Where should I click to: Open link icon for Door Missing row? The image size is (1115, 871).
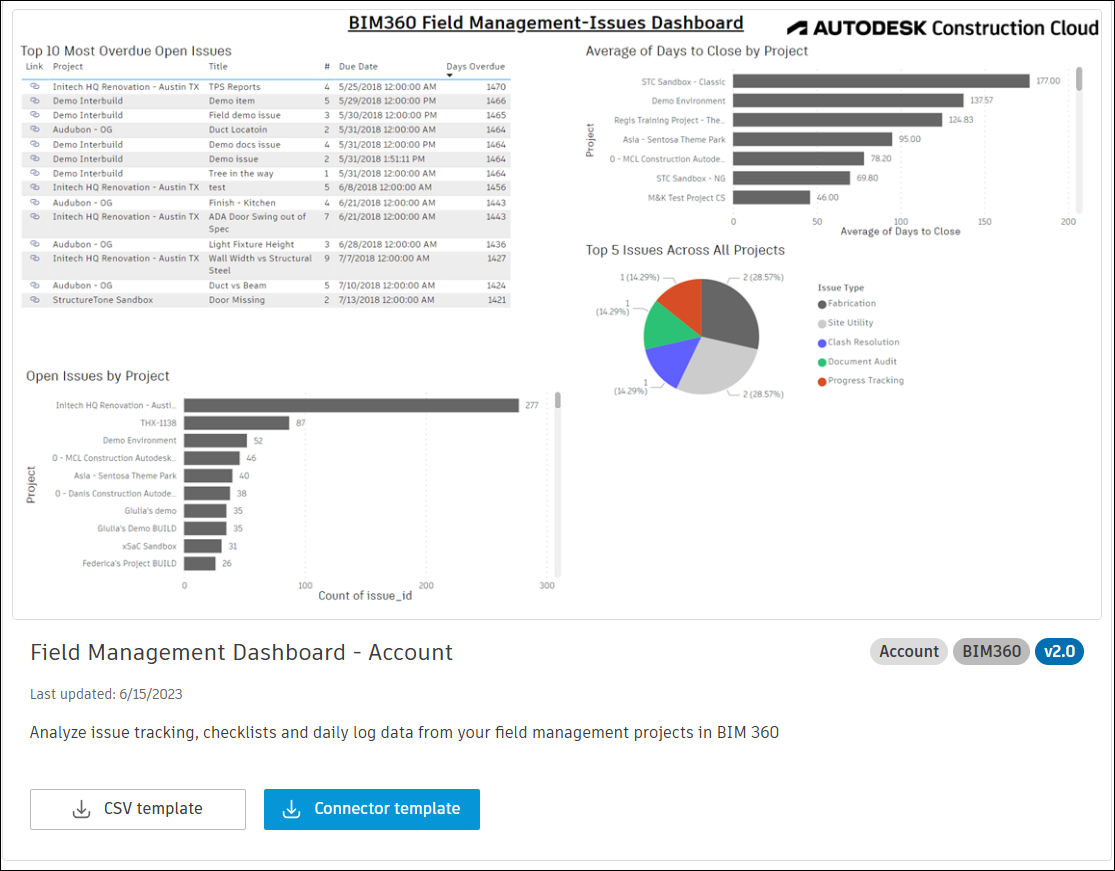pyautogui.click(x=34, y=299)
